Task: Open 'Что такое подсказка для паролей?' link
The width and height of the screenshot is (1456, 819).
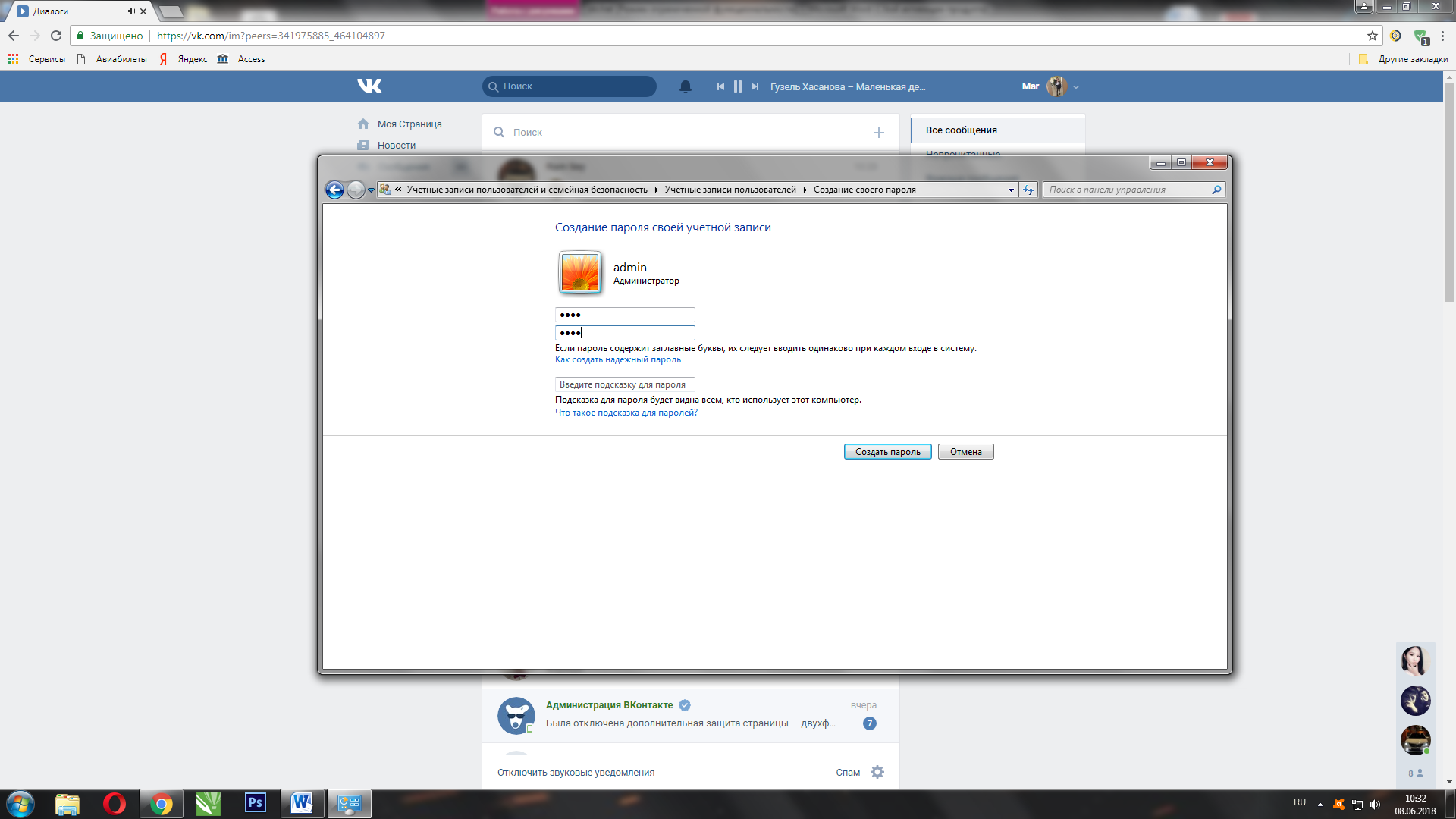Action: [626, 413]
